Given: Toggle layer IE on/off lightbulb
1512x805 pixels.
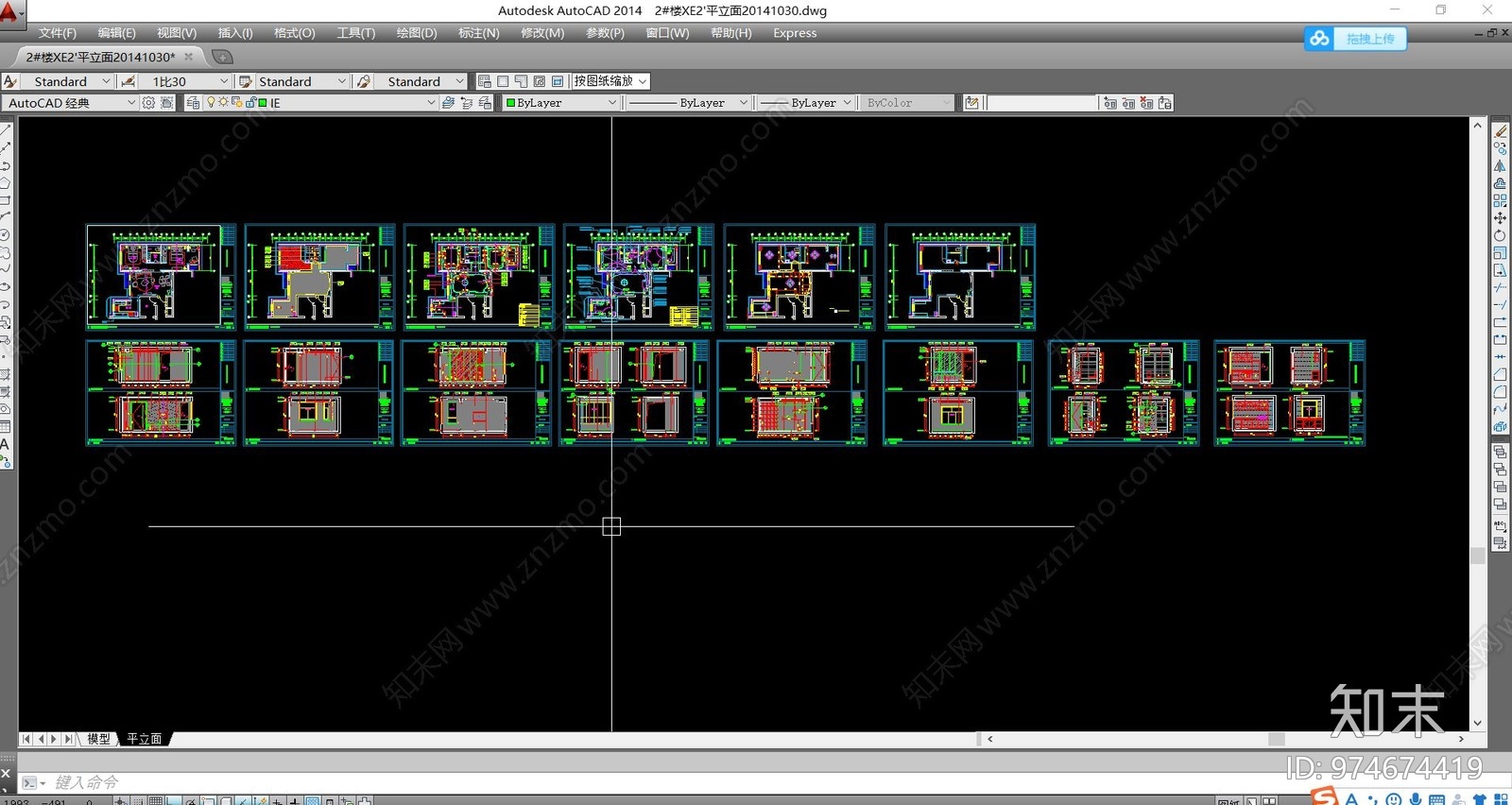Looking at the screenshot, I should tap(211, 103).
